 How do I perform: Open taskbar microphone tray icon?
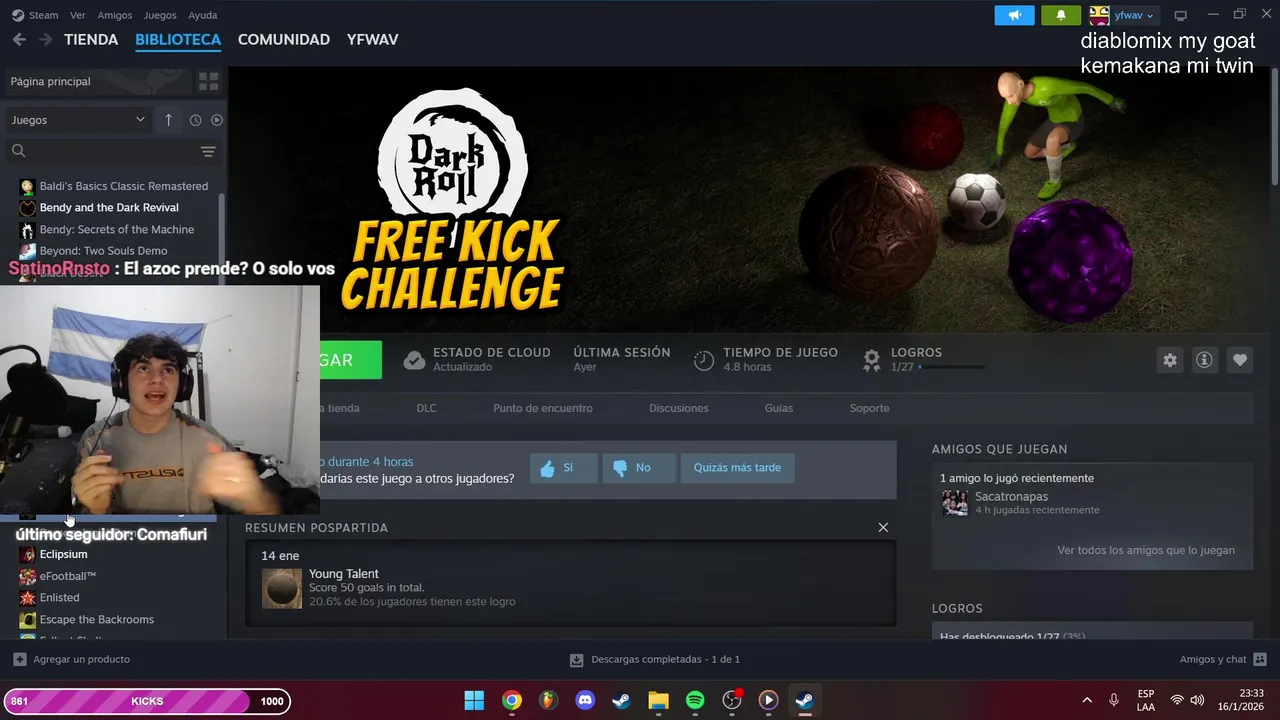point(1114,700)
